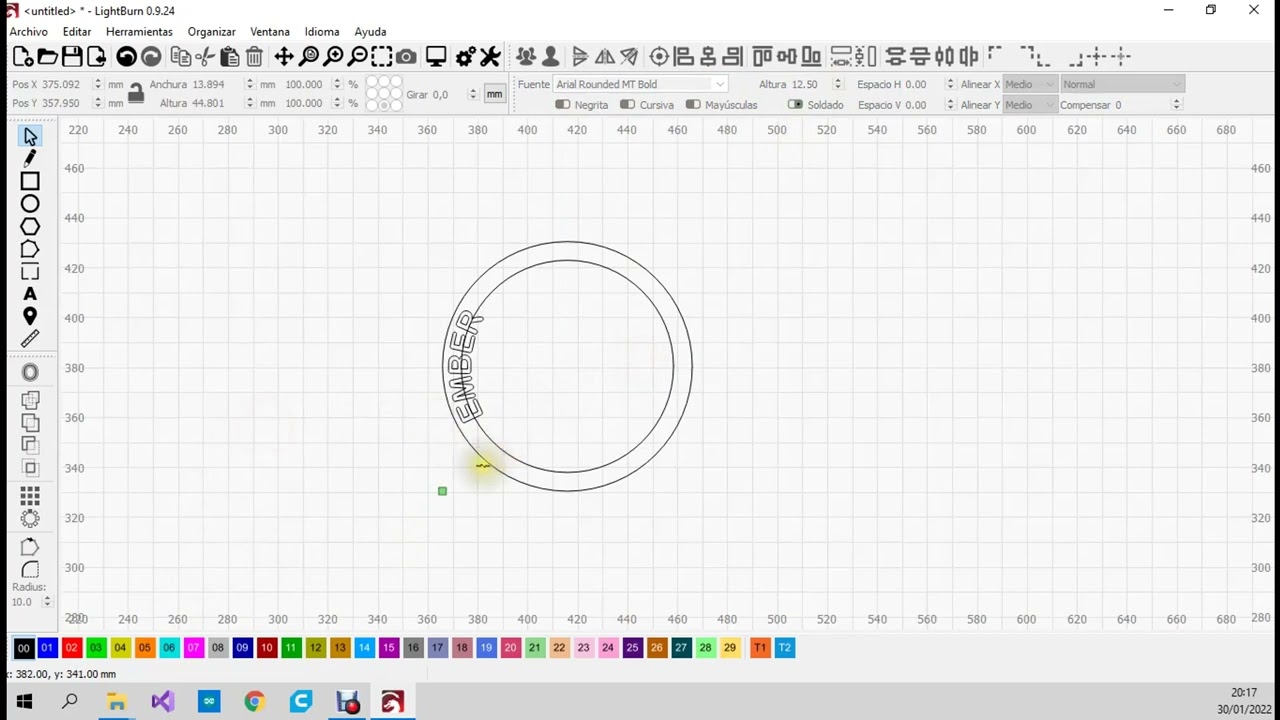Click the Import file icon
Screen dimensions: 1280x720
[96, 57]
